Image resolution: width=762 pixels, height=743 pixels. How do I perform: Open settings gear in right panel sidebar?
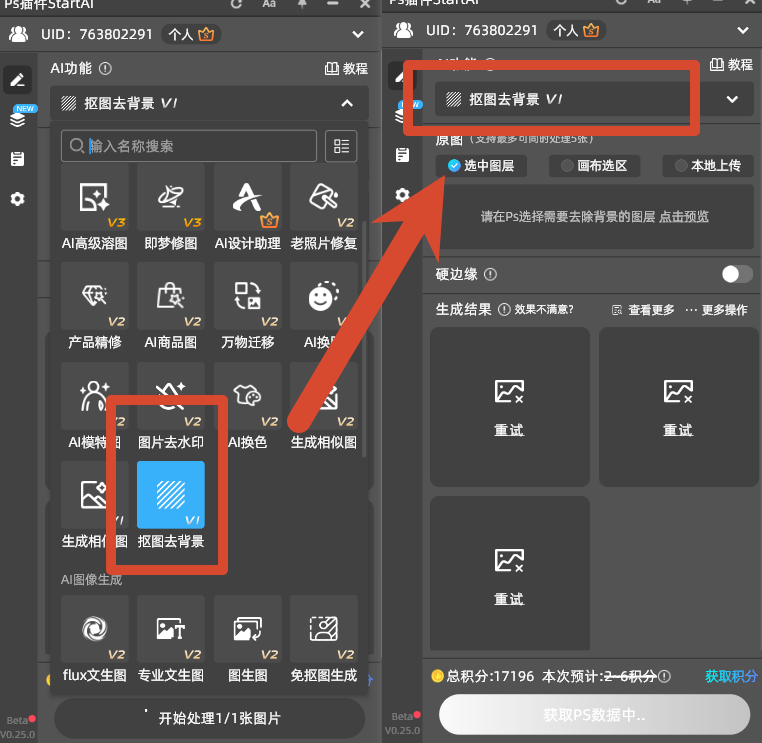click(402, 195)
